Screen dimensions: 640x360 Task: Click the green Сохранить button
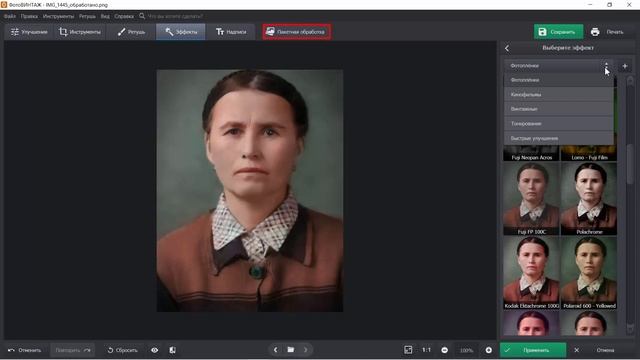coord(558,32)
